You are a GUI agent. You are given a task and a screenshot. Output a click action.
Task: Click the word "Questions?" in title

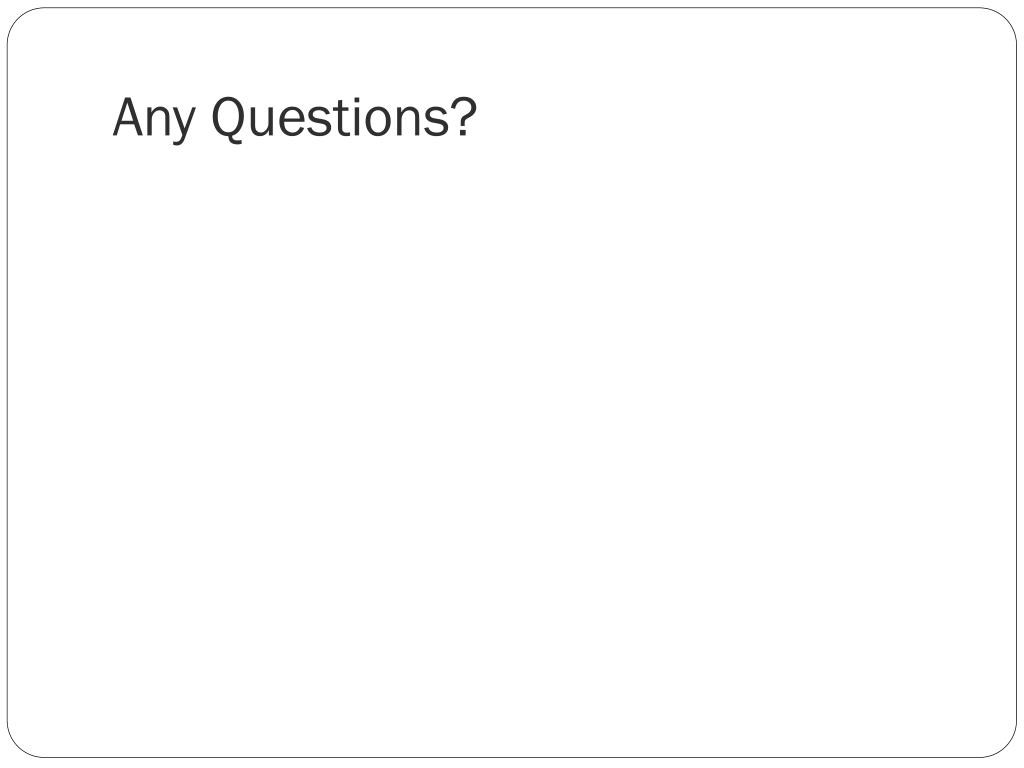coord(344,118)
